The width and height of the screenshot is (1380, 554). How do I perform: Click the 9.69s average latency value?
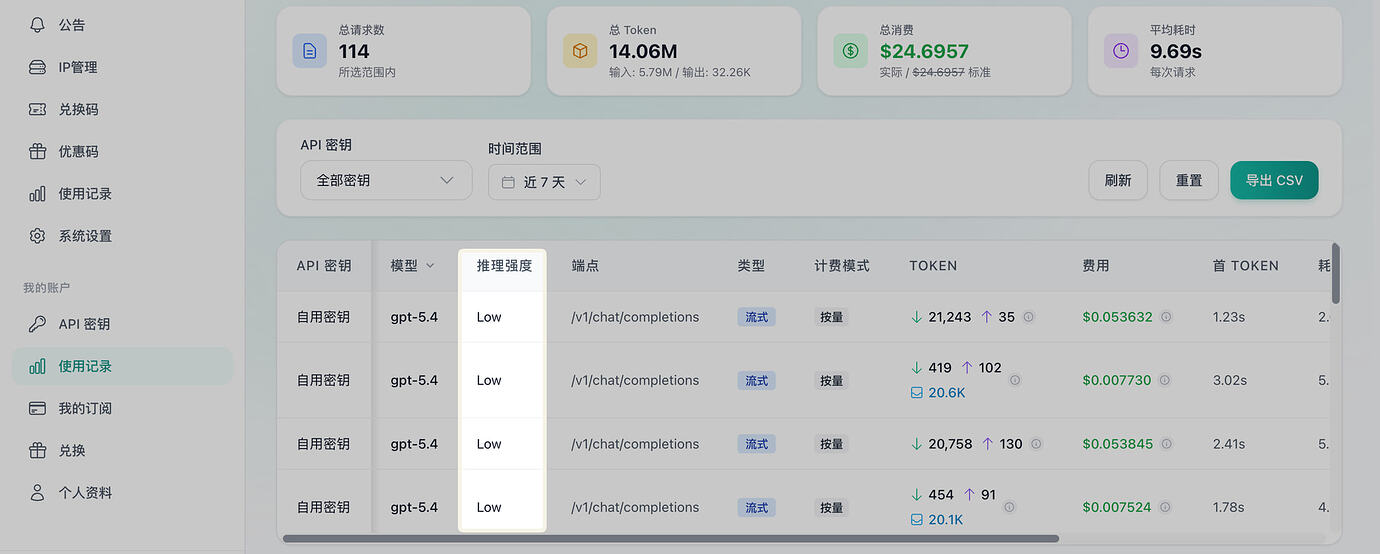(1176, 51)
